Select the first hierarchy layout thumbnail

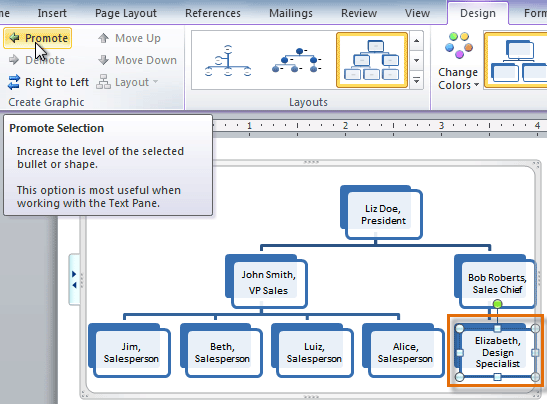click(228, 60)
